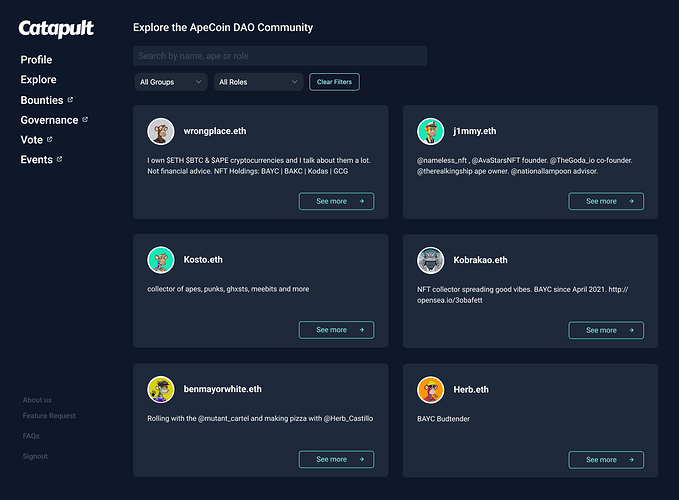Focus the search by name field

point(280,56)
